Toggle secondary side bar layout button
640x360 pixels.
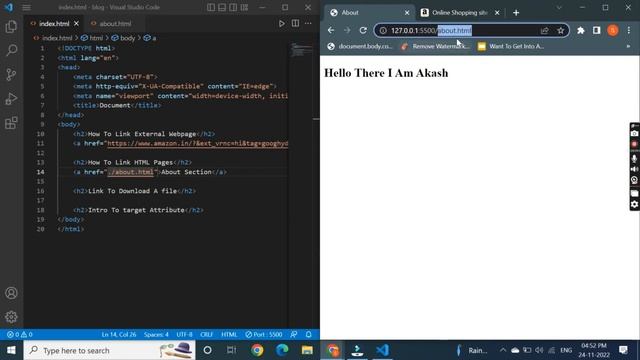pyautogui.click(x=233, y=7)
